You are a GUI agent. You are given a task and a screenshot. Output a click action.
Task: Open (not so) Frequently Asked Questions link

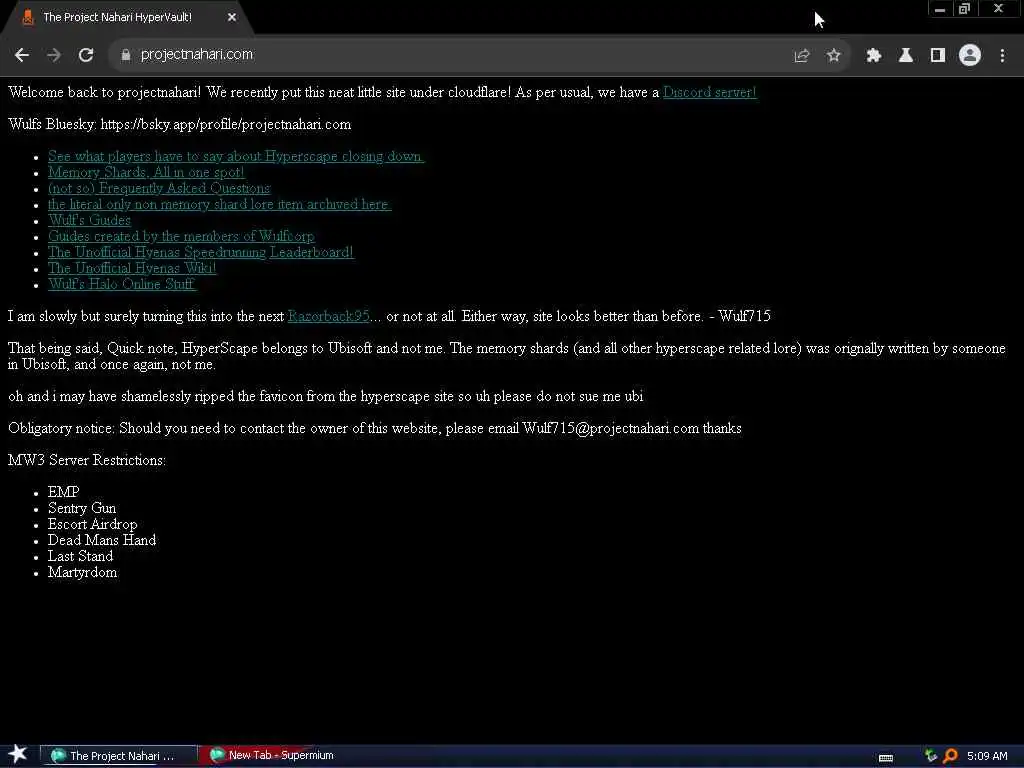pyautogui.click(x=159, y=188)
